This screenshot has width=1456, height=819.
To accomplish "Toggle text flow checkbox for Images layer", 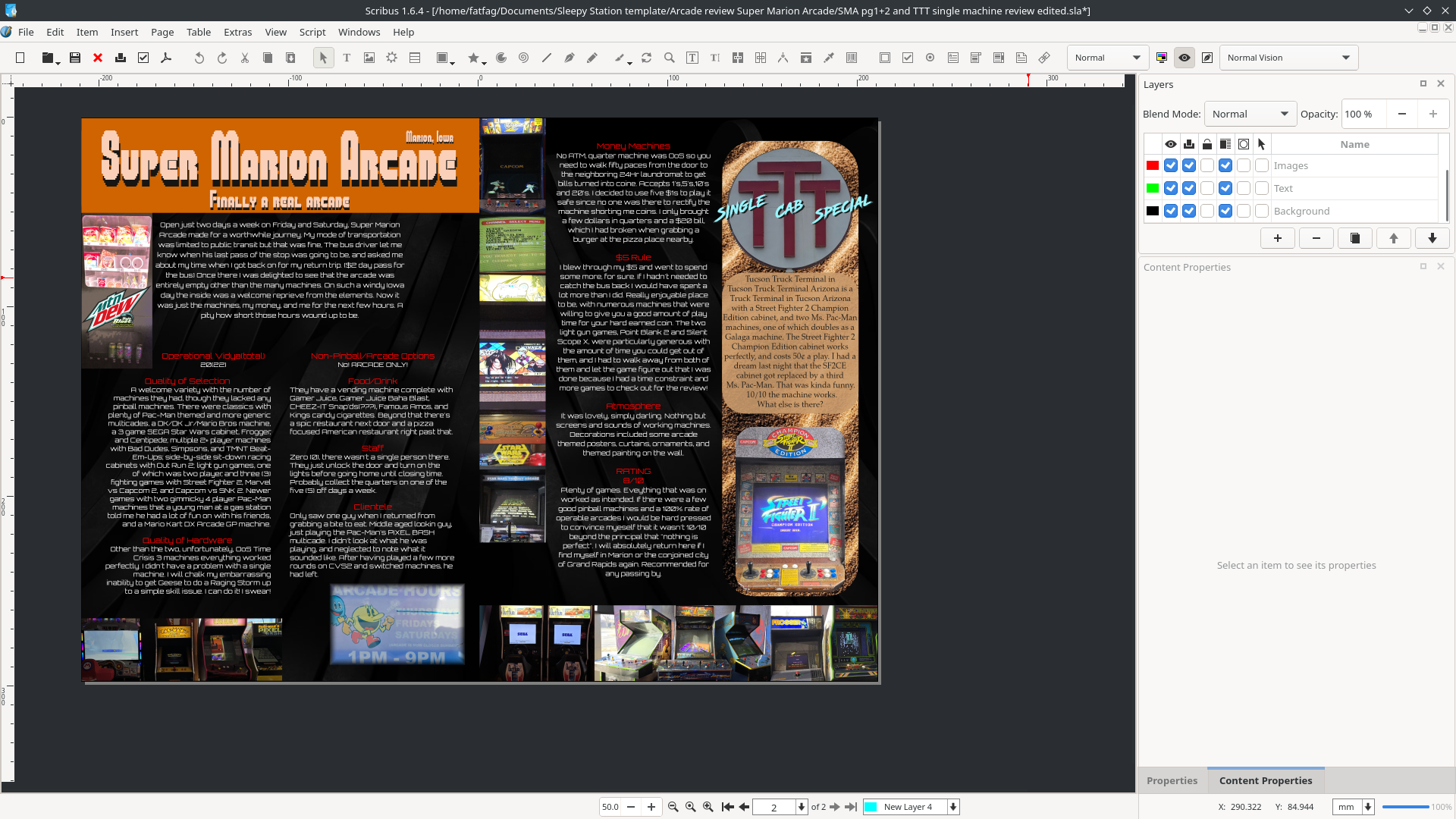I will pos(1225,165).
